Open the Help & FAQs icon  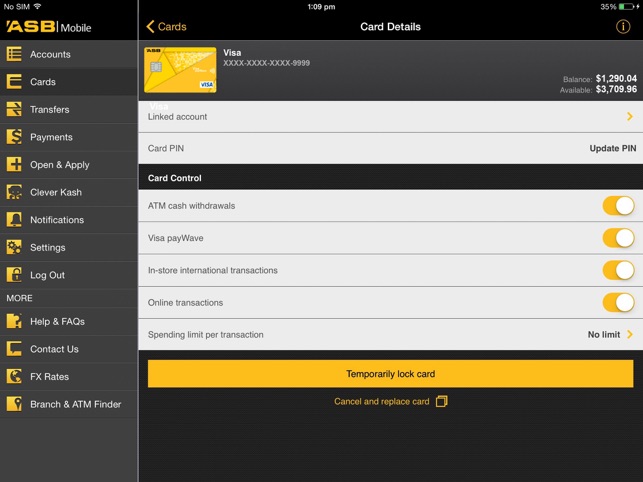tap(14, 321)
